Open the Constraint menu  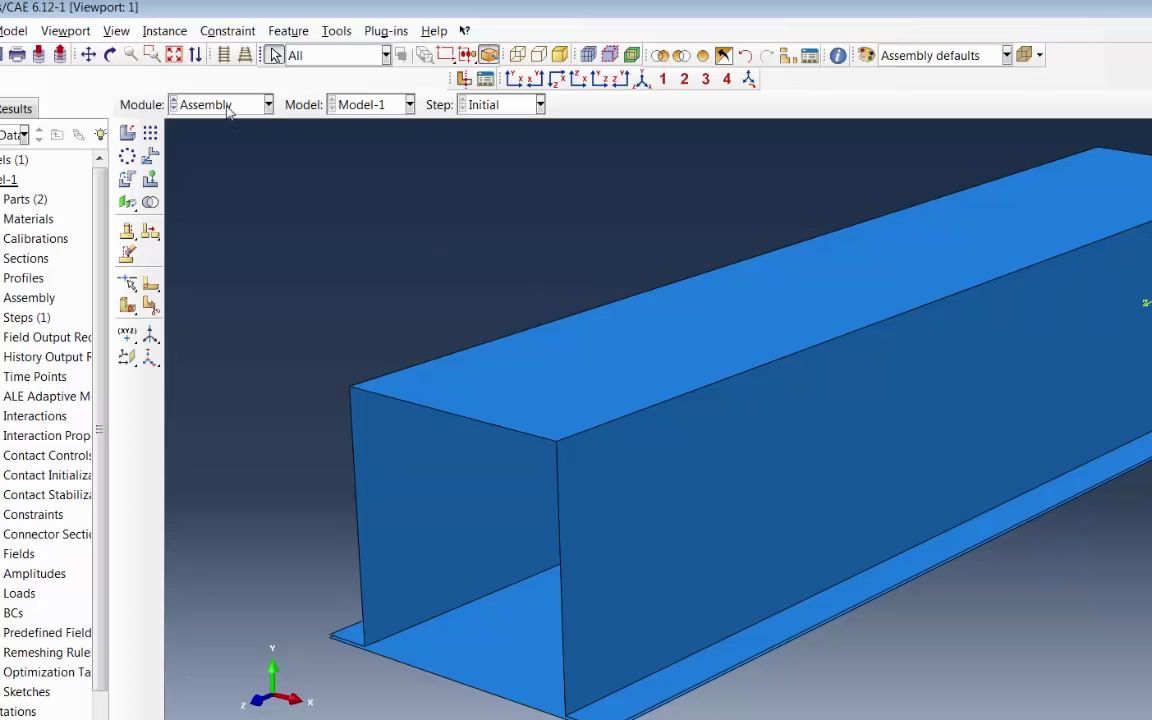click(227, 30)
